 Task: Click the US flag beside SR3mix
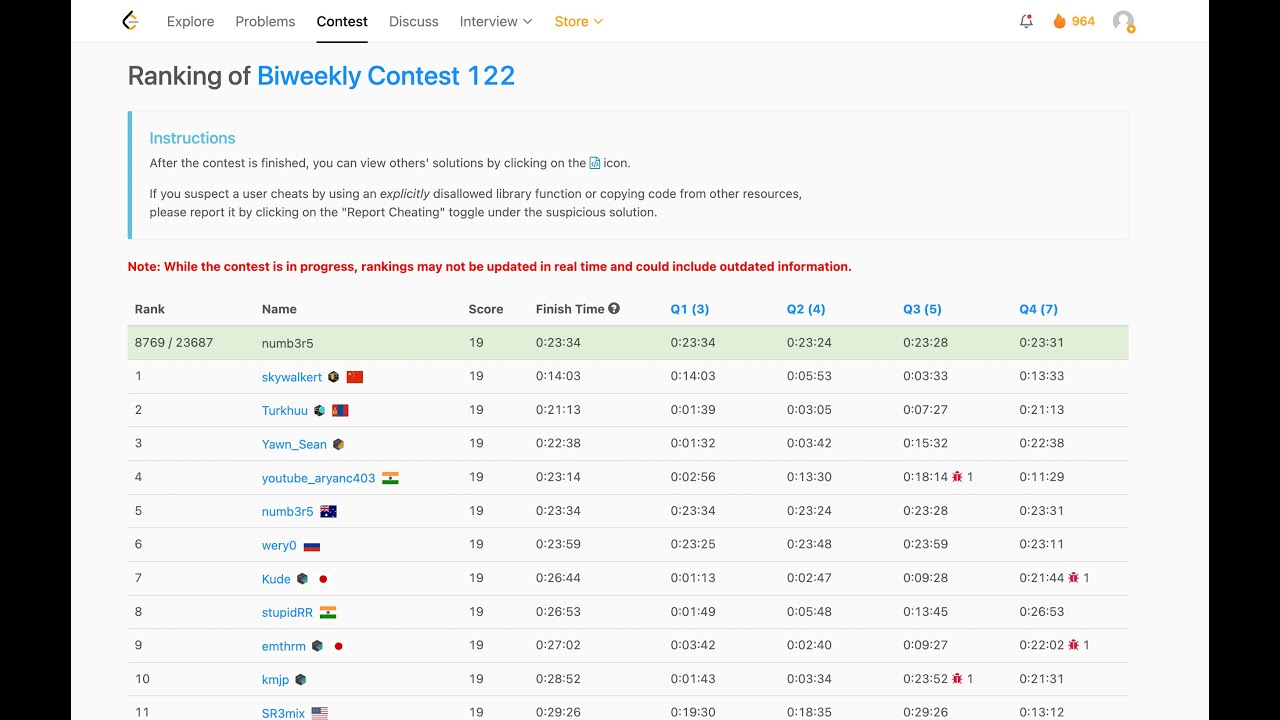point(320,713)
